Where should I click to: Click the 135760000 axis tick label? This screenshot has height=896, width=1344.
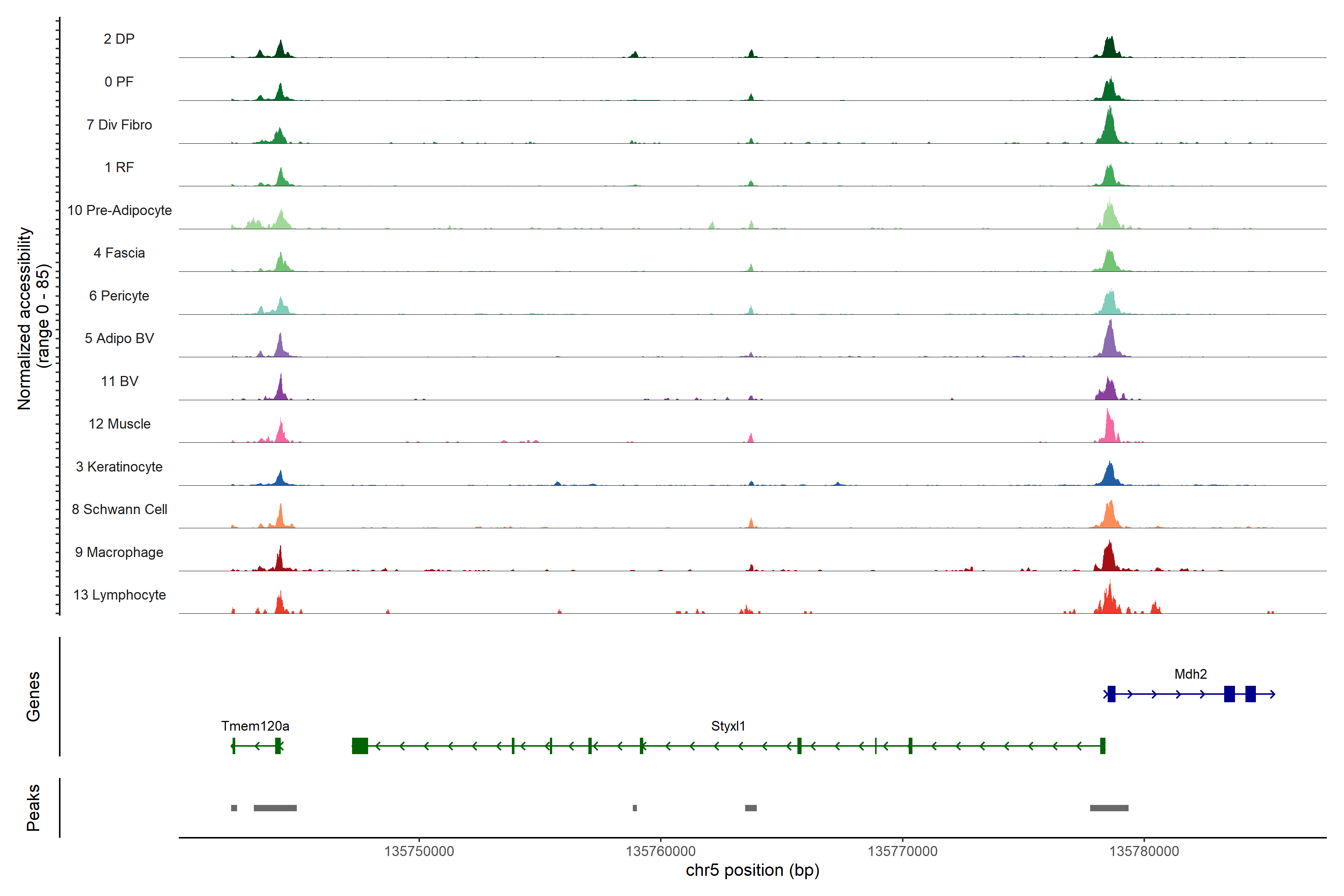point(660,851)
